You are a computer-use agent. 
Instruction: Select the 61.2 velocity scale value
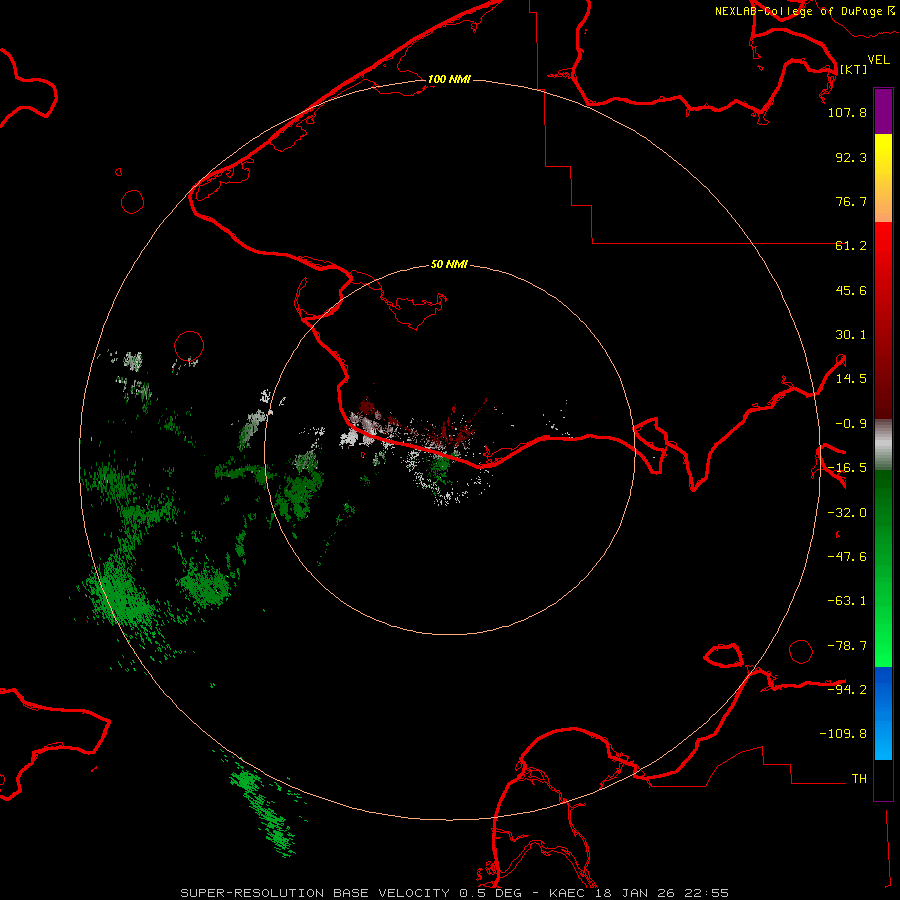pos(851,246)
